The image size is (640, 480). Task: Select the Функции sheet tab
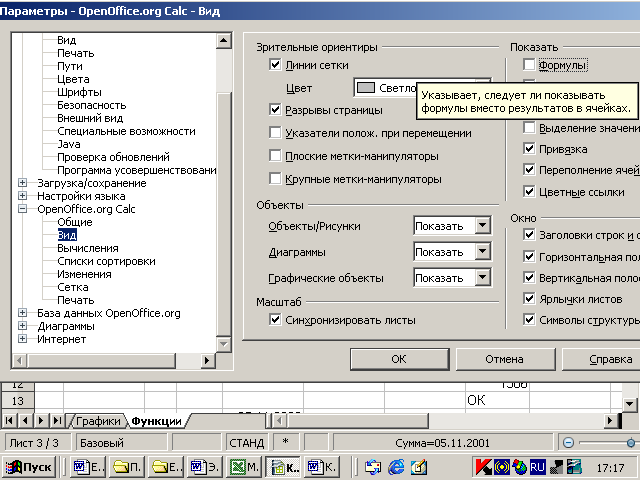coord(156,421)
